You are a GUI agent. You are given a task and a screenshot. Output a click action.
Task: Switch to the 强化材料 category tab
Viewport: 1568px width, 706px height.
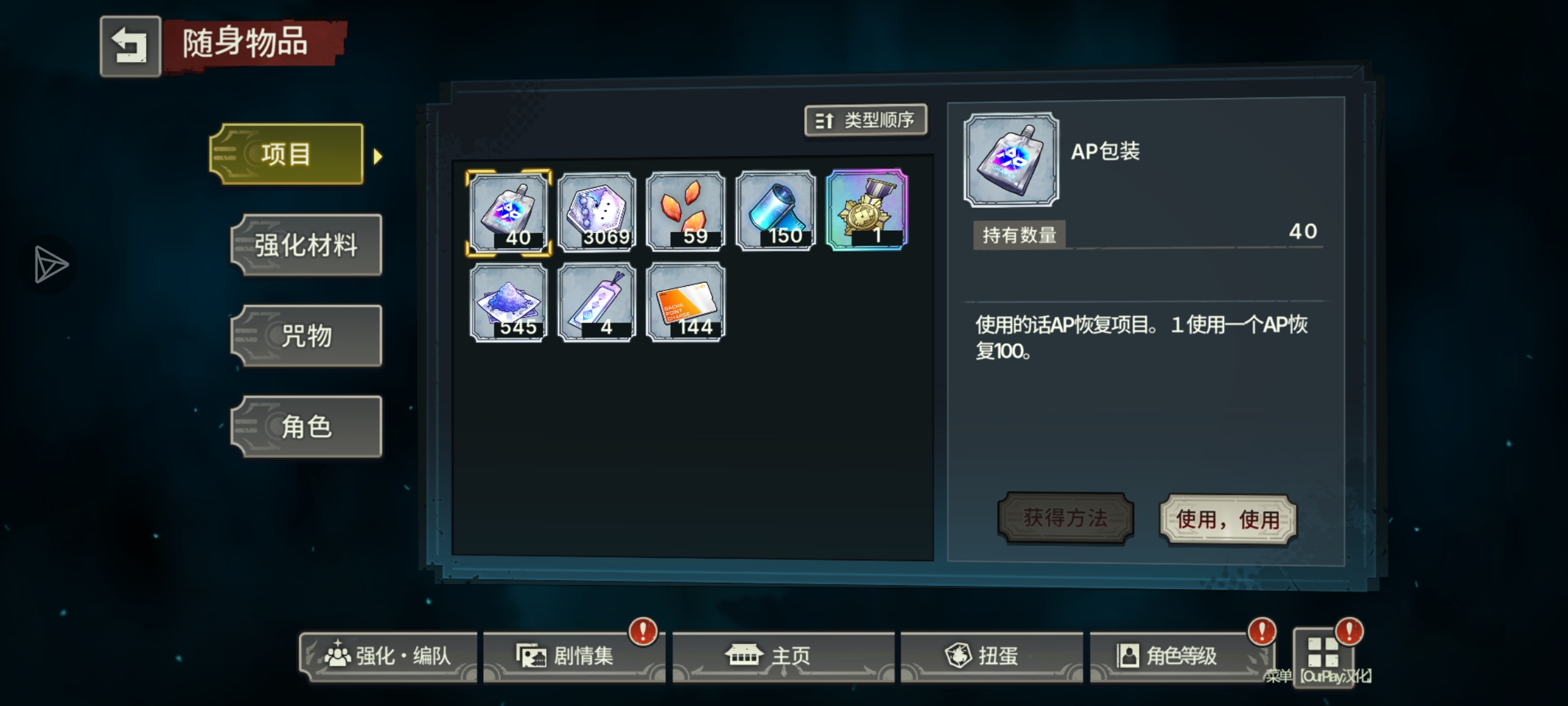306,245
